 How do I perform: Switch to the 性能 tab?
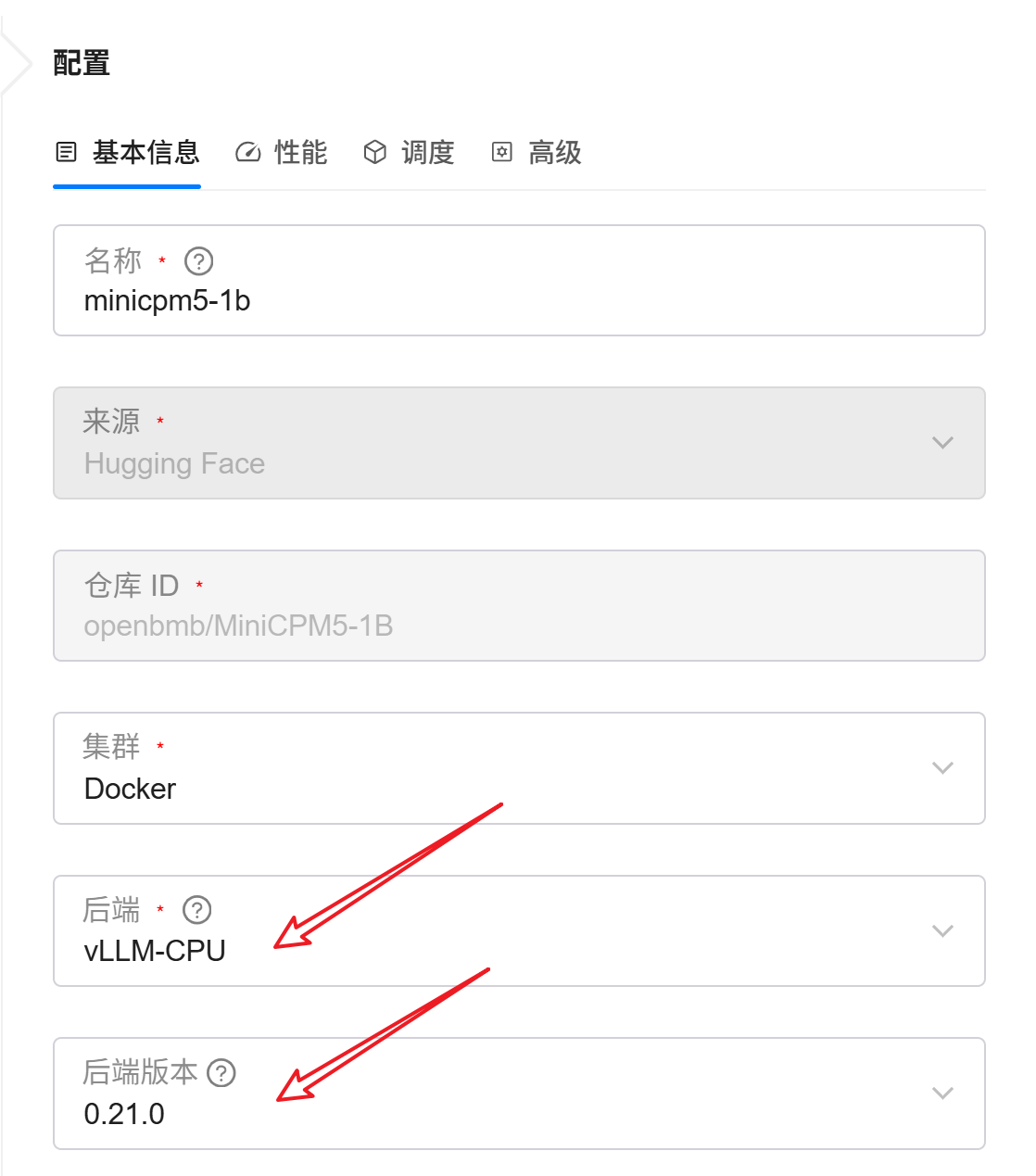[282, 152]
